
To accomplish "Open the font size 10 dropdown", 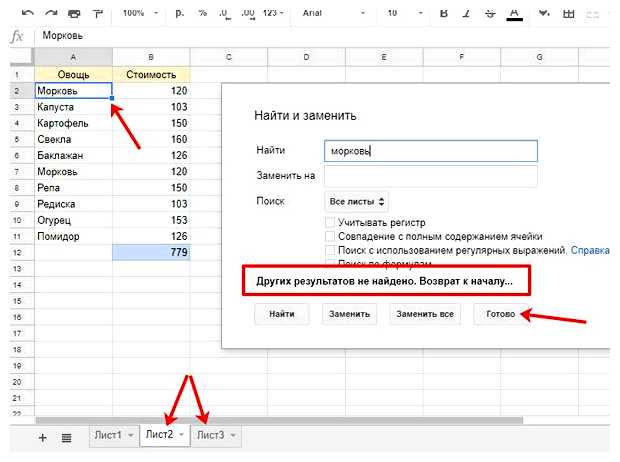I will [x=405, y=13].
